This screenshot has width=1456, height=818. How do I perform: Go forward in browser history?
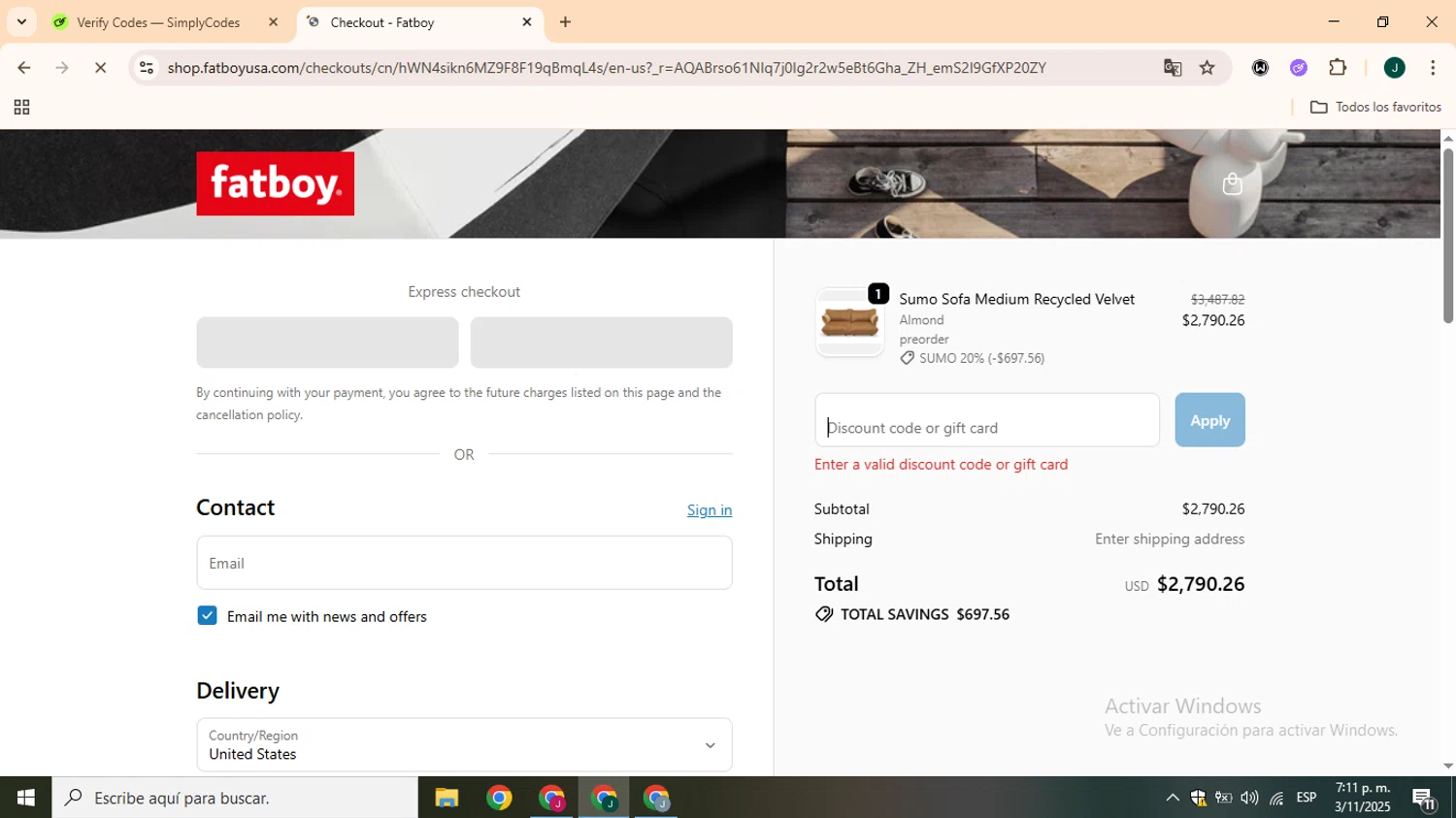point(62,68)
